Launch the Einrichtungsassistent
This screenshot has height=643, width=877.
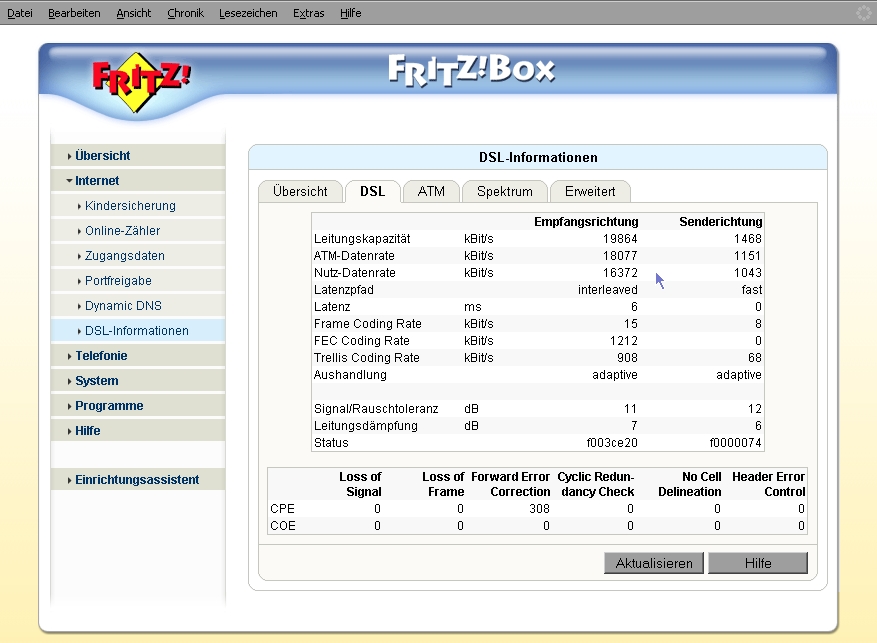click(138, 480)
